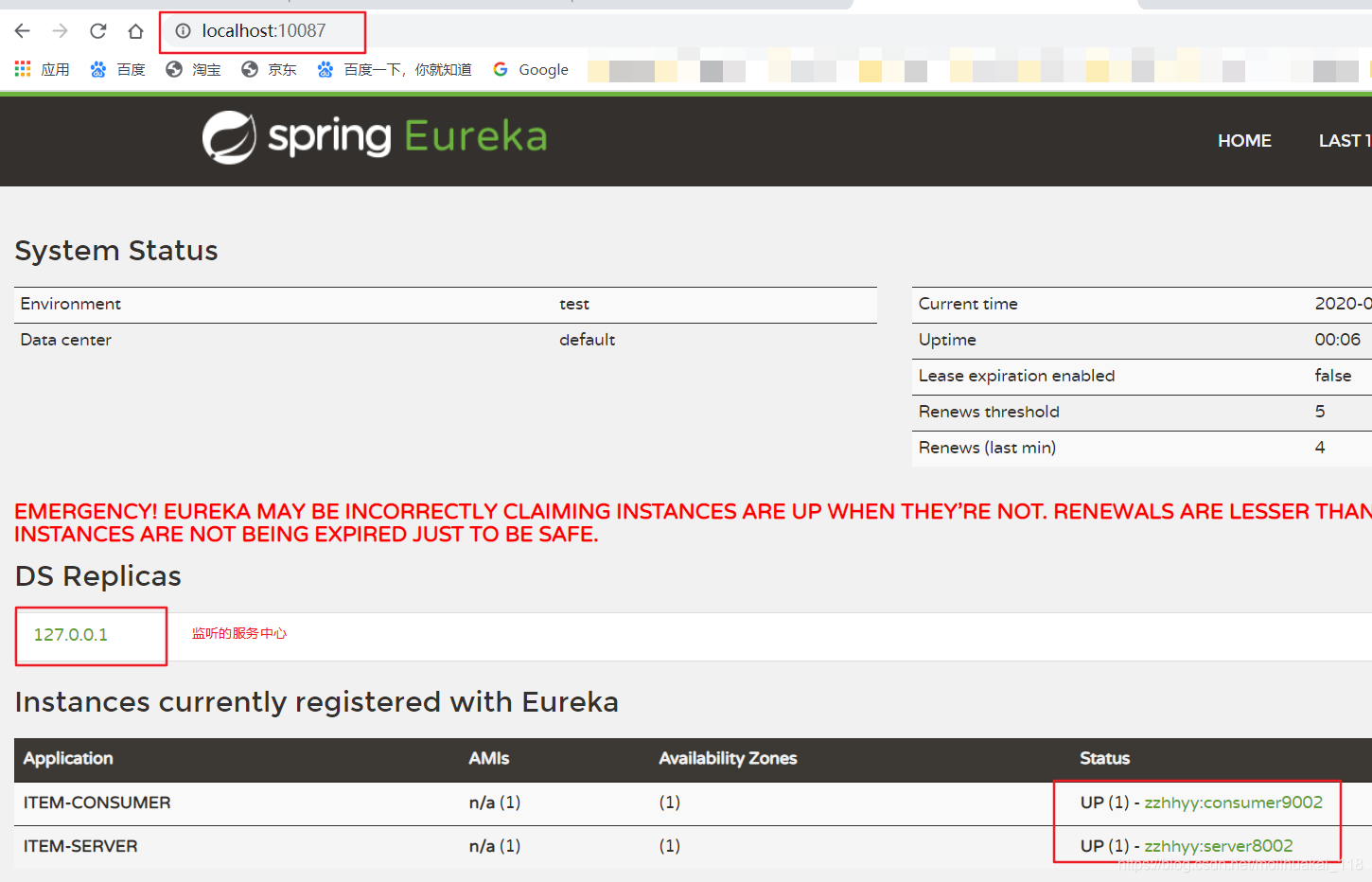The height and width of the screenshot is (882, 1372).
Task: Go back with the browser back arrow
Action: tap(23, 31)
